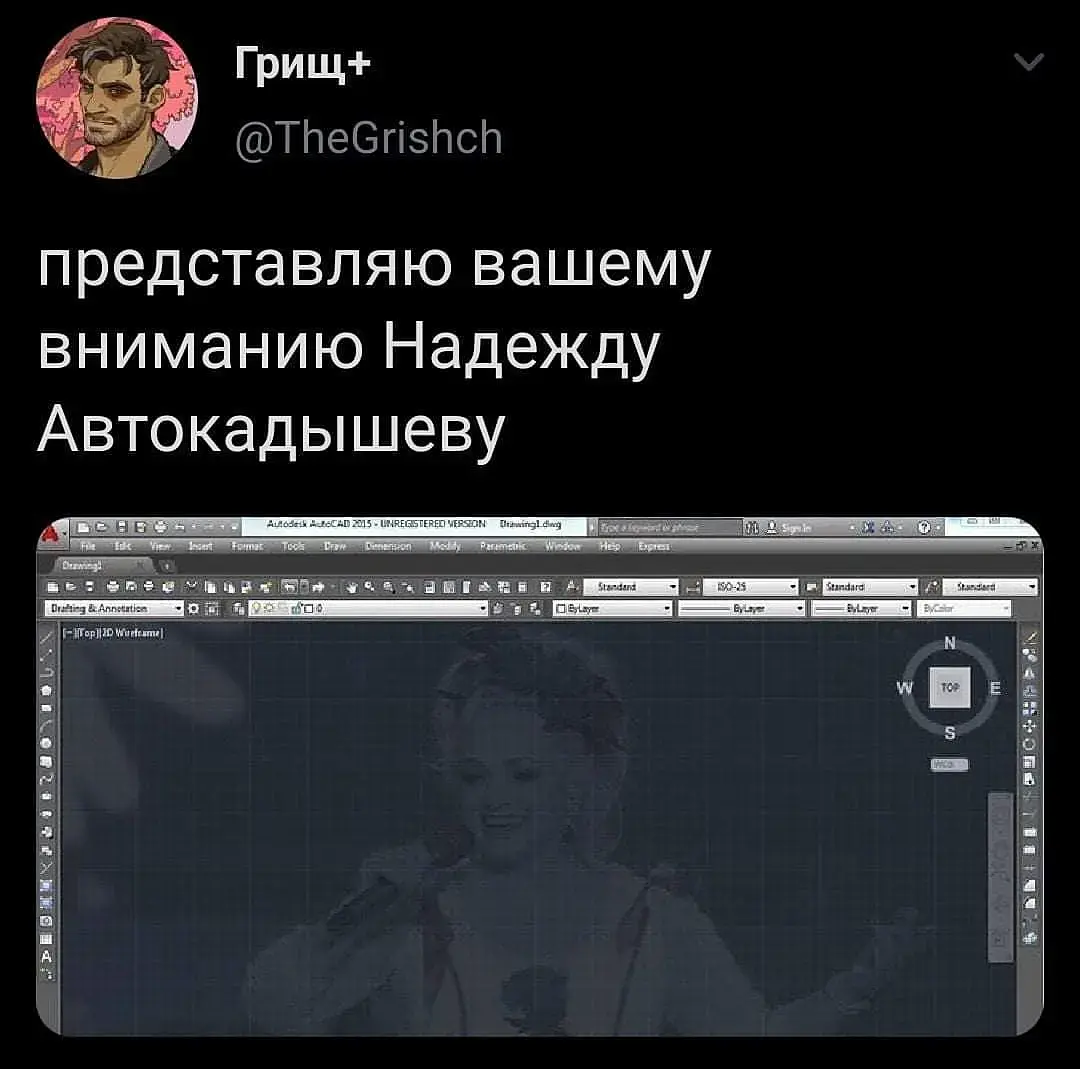Open the AutoCAD application menu logo
The height and width of the screenshot is (1069, 1080).
coord(50,534)
